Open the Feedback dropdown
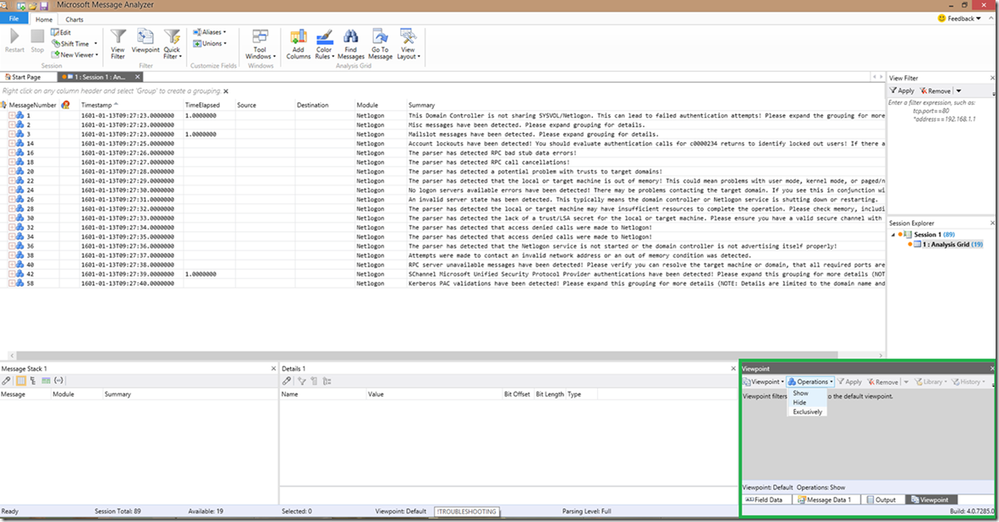 (959, 18)
